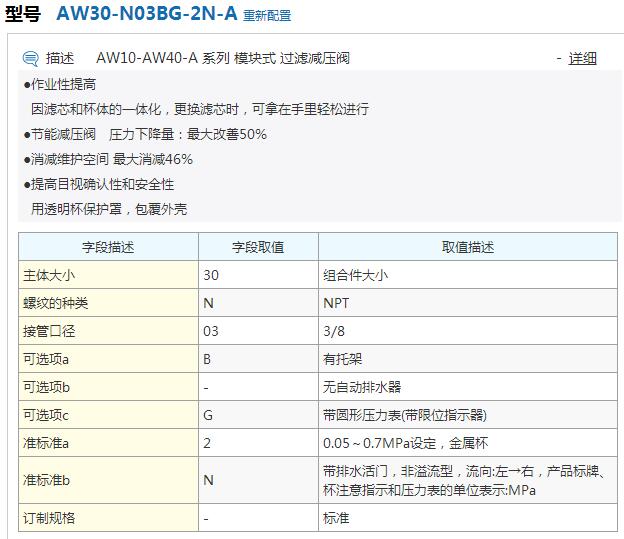Click the 消减维护空间 最大消减46% line
624x539 pixels.
point(108,159)
